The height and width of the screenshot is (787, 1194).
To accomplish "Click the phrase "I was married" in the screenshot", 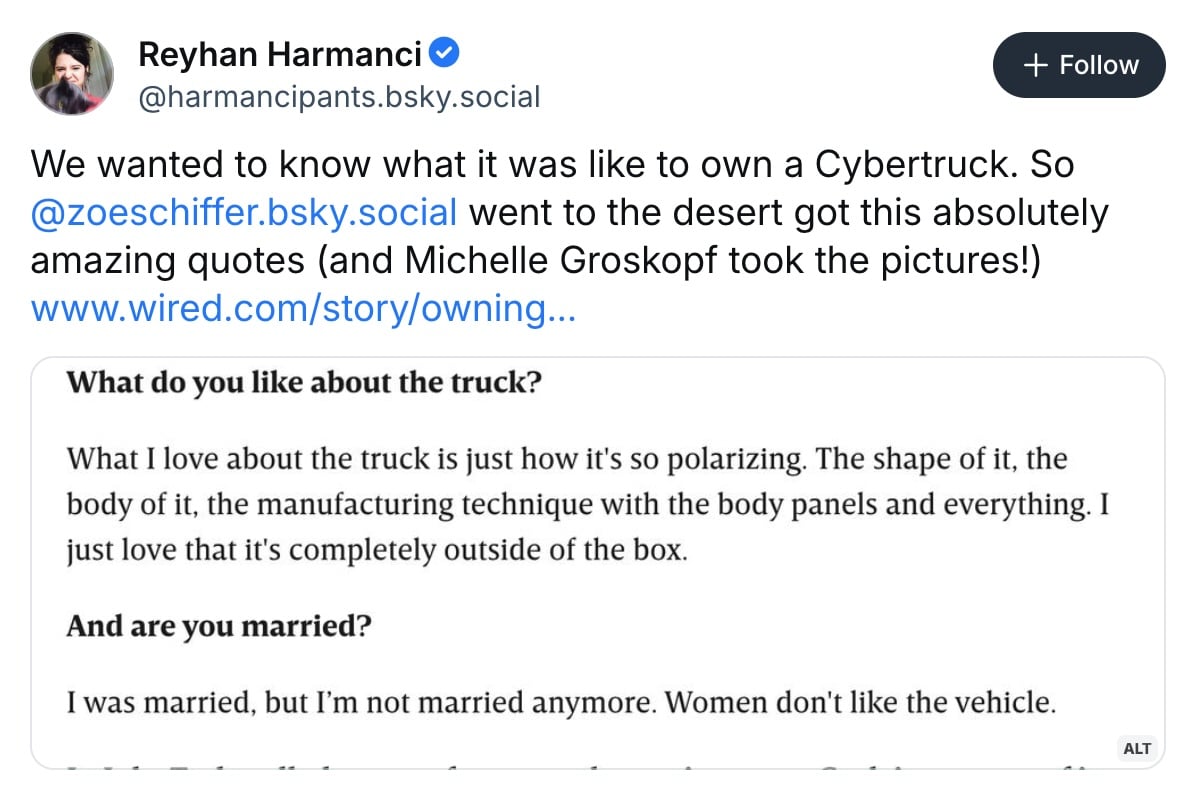I will coord(158,703).
